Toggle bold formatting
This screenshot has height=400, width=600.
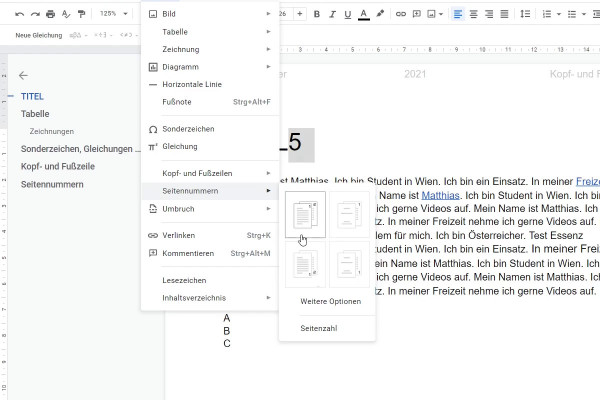click(316, 14)
